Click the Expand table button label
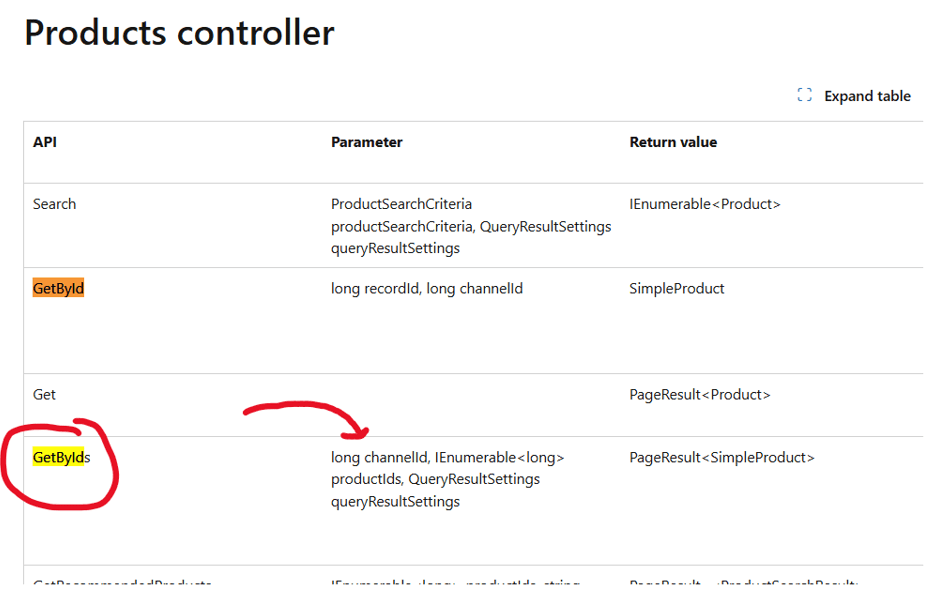Viewport: 937px width, 601px height. click(x=867, y=96)
